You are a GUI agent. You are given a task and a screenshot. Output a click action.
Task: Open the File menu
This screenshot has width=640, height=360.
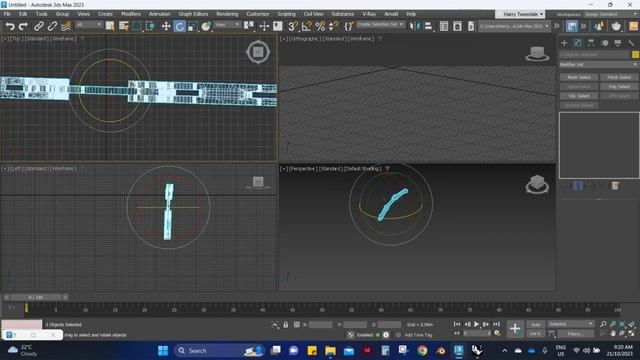point(7,14)
